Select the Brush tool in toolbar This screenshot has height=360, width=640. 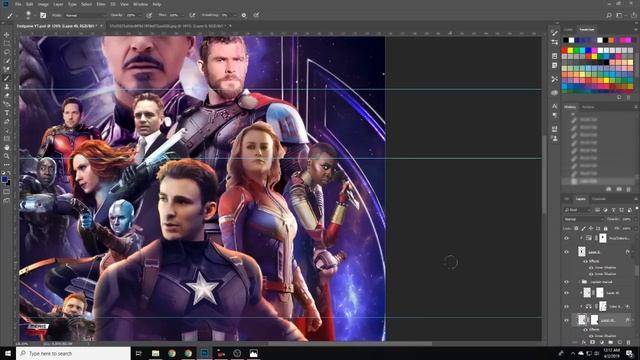click(7, 78)
